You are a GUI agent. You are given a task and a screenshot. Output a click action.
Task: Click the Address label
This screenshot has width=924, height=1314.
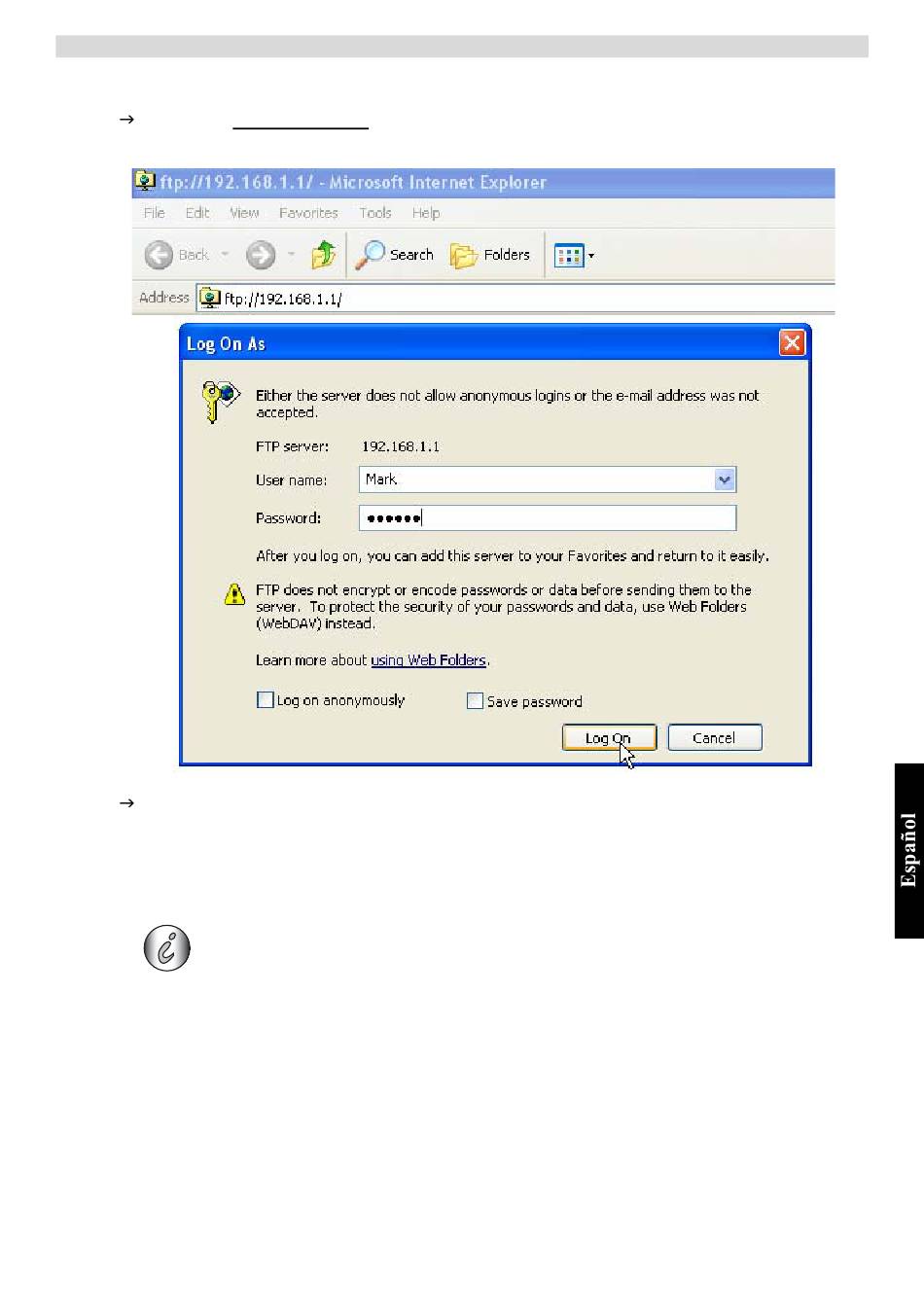point(163,298)
